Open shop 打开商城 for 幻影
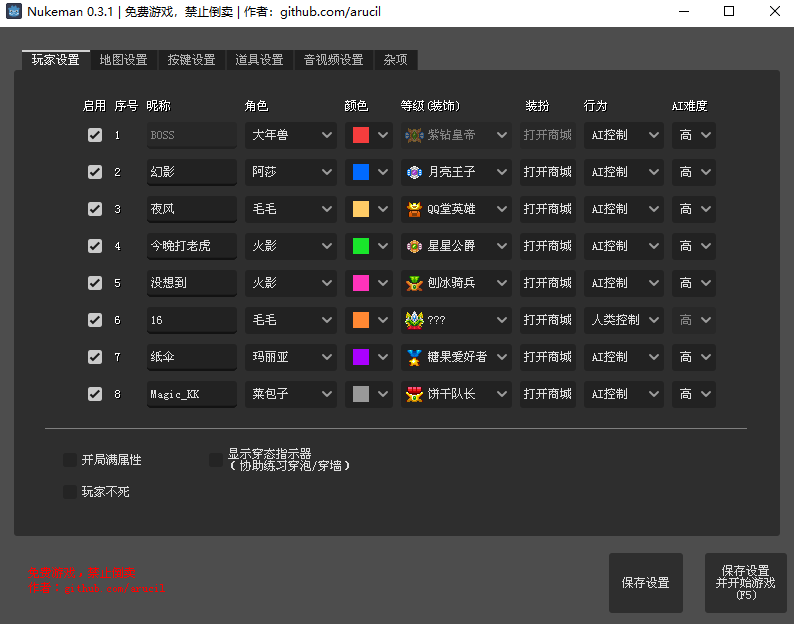 (547, 172)
